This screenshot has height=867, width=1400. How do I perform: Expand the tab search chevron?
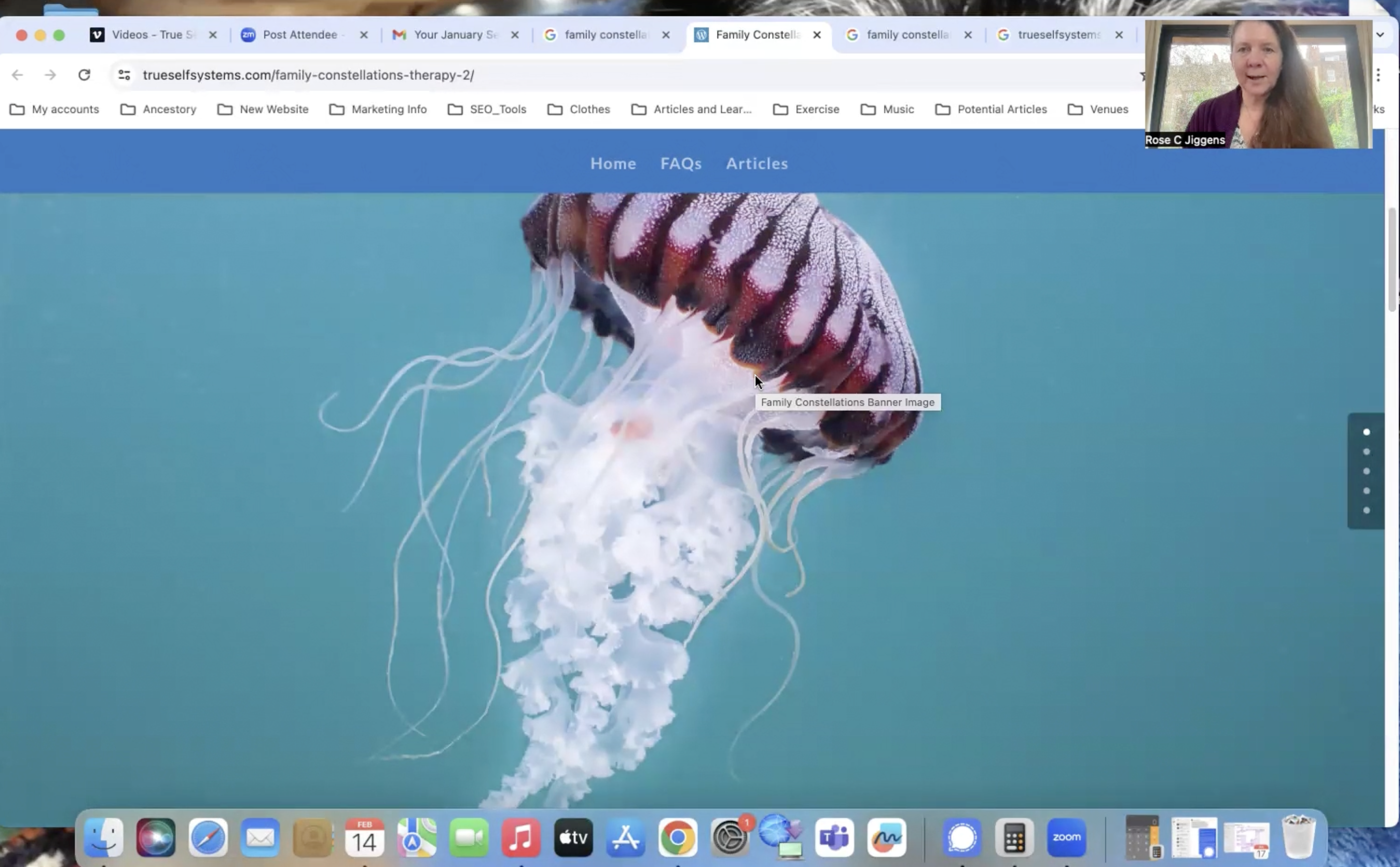(1380, 34)
